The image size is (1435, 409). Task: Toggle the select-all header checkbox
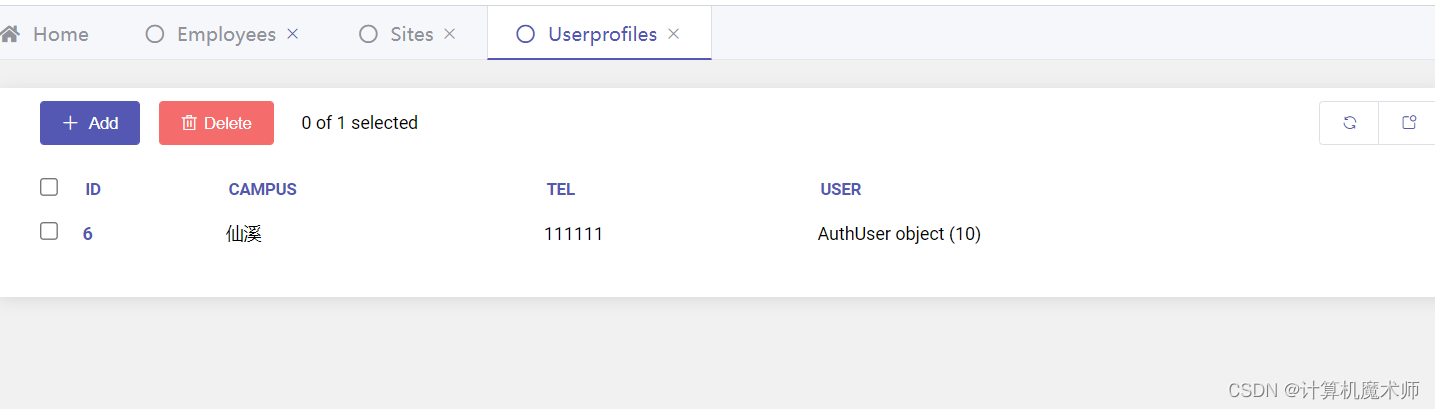coord(49,187)
